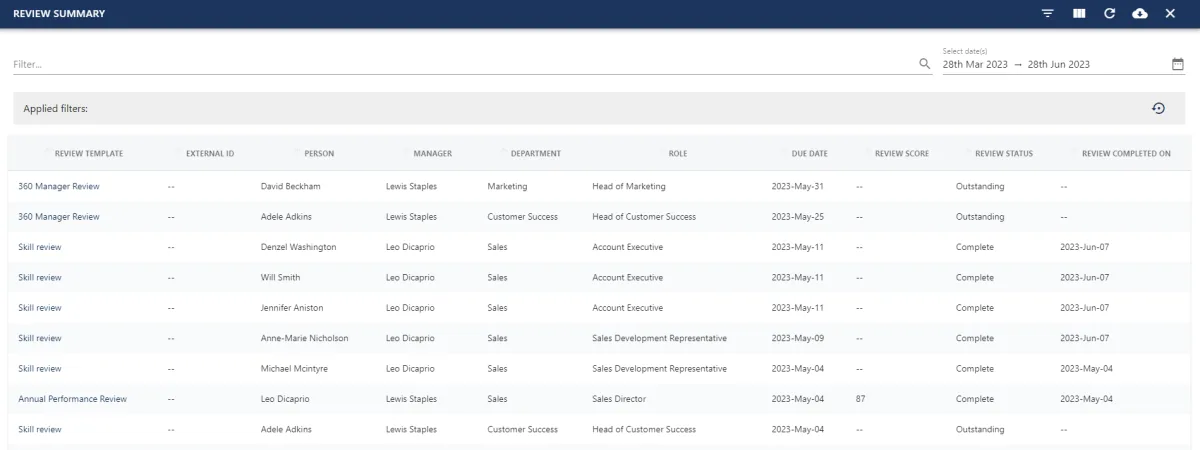1200x450 pixels.
Task: Open David Beckham's 360 Manager Review link
Action: pos(59,186)
